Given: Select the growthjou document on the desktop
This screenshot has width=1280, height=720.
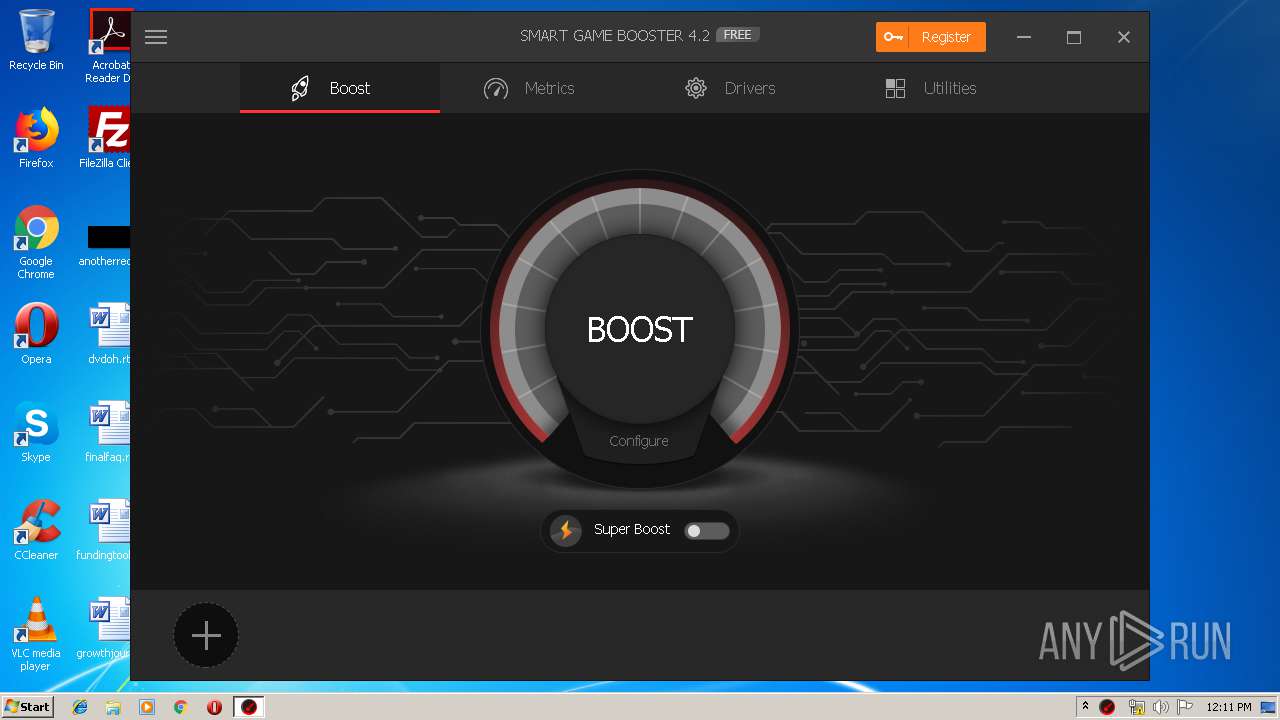Looking at the screenshot, I should click(104, 628).
